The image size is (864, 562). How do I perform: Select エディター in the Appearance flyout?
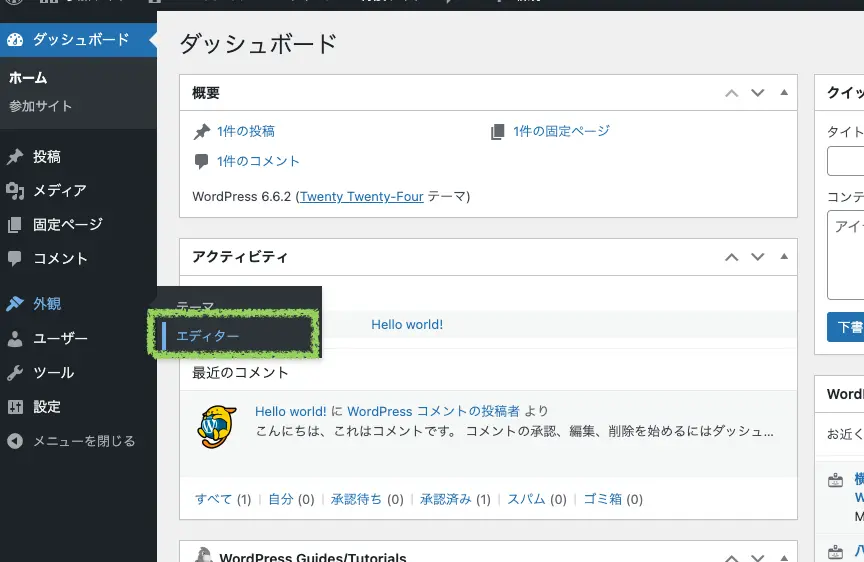(208, 336)
